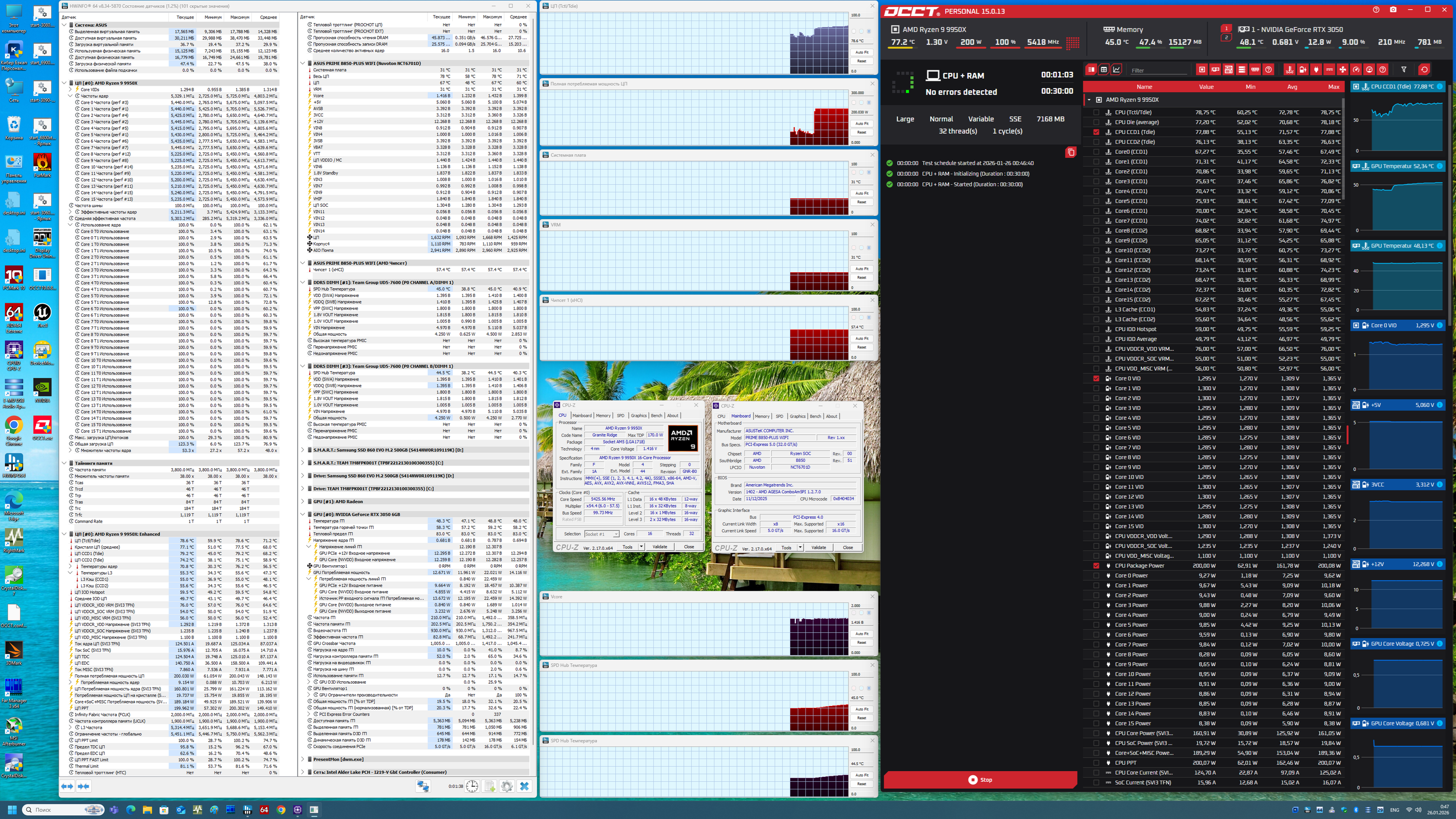Click Validate button in left CPU-Z window

pyautogui.click(x=660, y=546)
